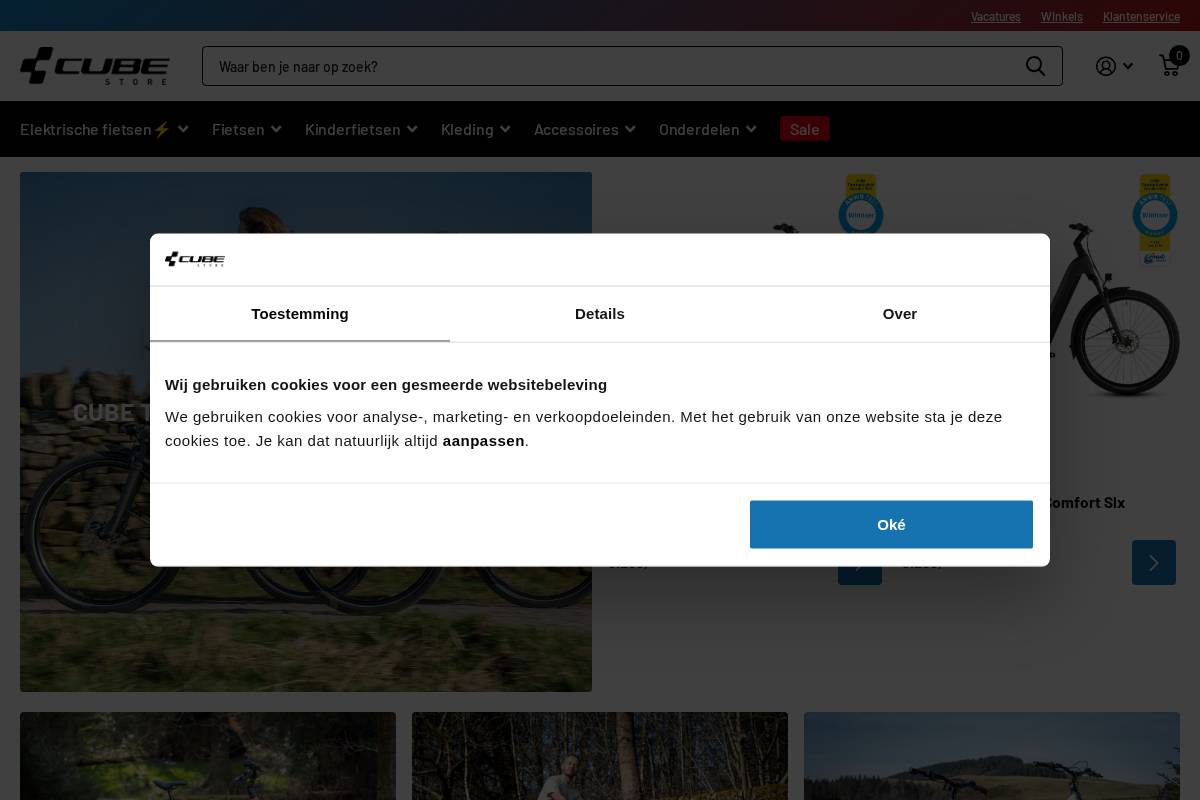Click the award badge above the Comfort Slx bike
This screenshot has height=800, width=1200.
click(1155, 215)
